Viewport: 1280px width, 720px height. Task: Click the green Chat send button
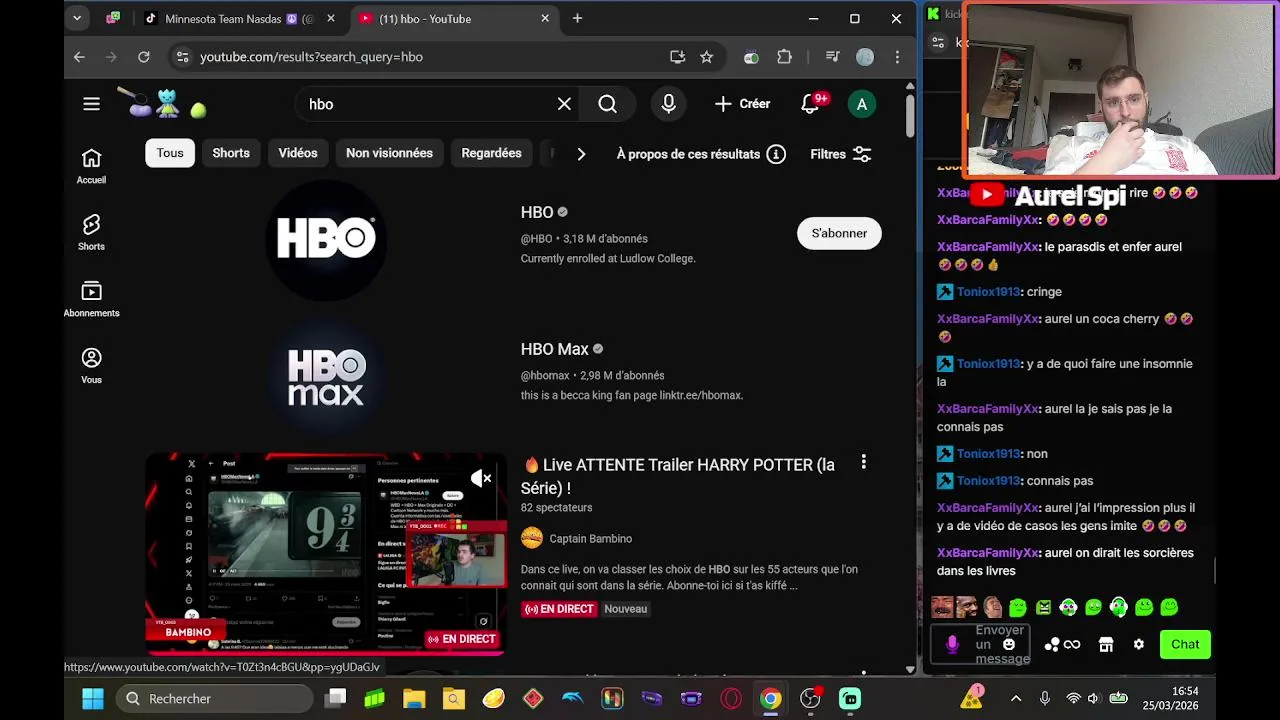click(1185, 644)
